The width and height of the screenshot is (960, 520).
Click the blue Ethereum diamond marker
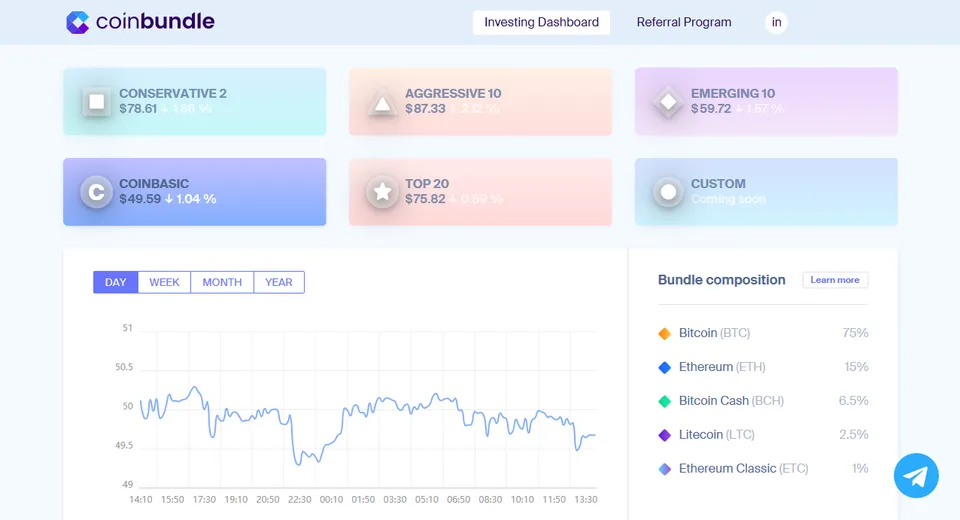coord(664,367)
